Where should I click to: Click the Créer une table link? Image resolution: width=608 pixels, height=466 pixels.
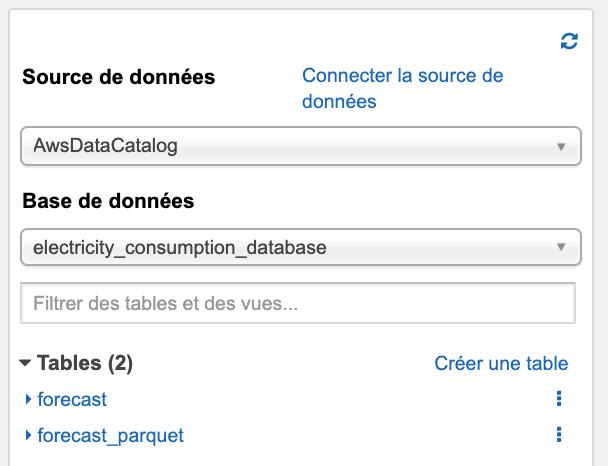(x=501, y=364)
